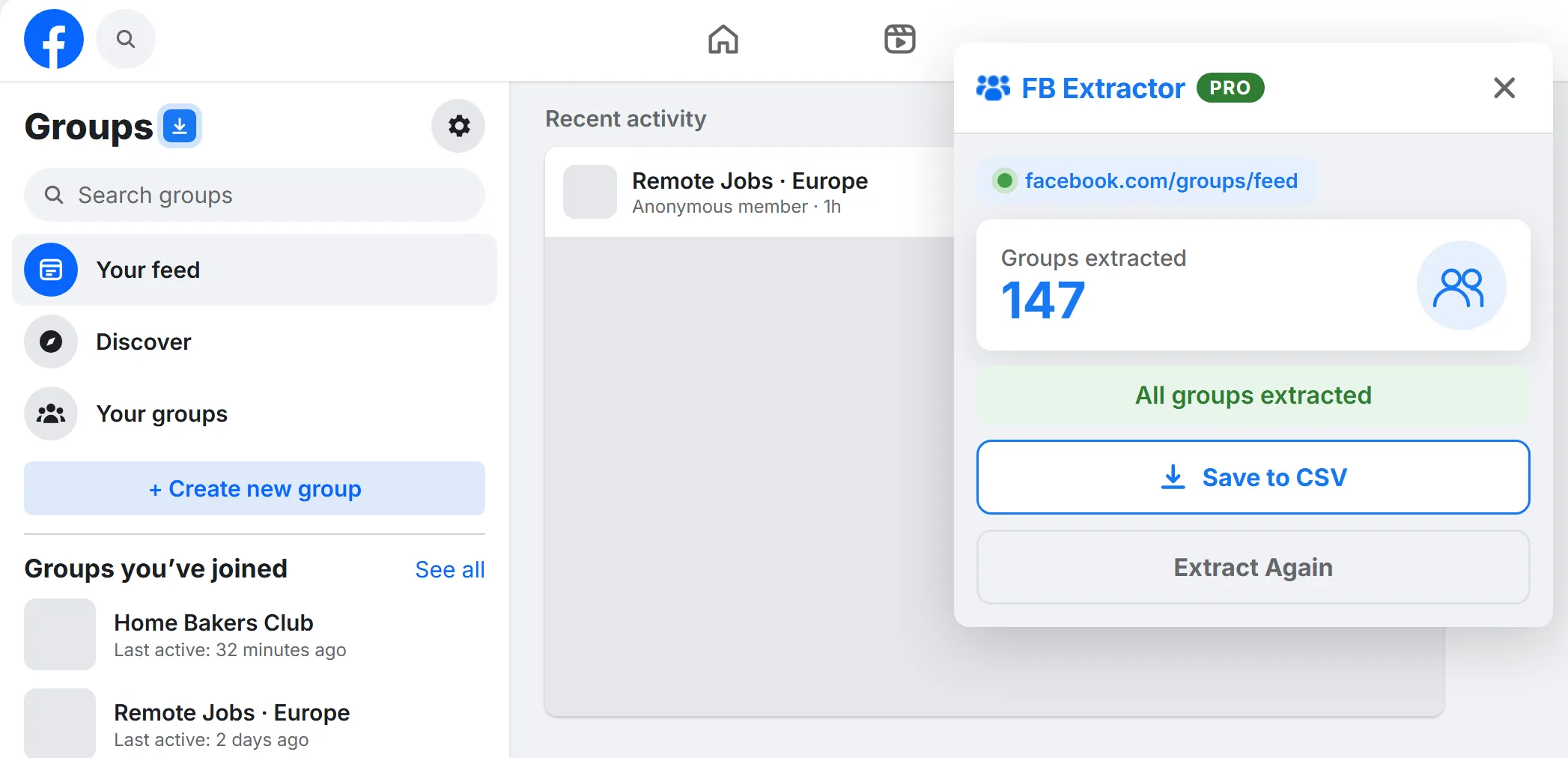Click the Search groups field

[255, 195]
